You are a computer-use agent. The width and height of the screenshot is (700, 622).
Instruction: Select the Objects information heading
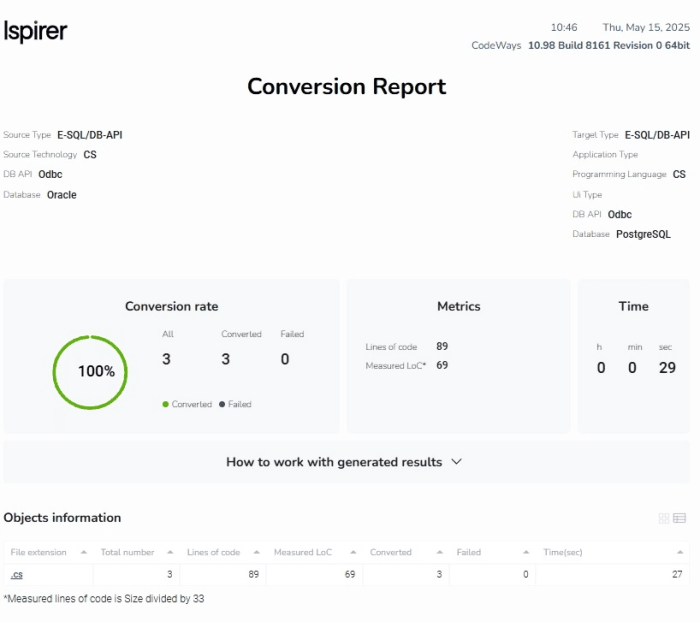pos(62,518)
